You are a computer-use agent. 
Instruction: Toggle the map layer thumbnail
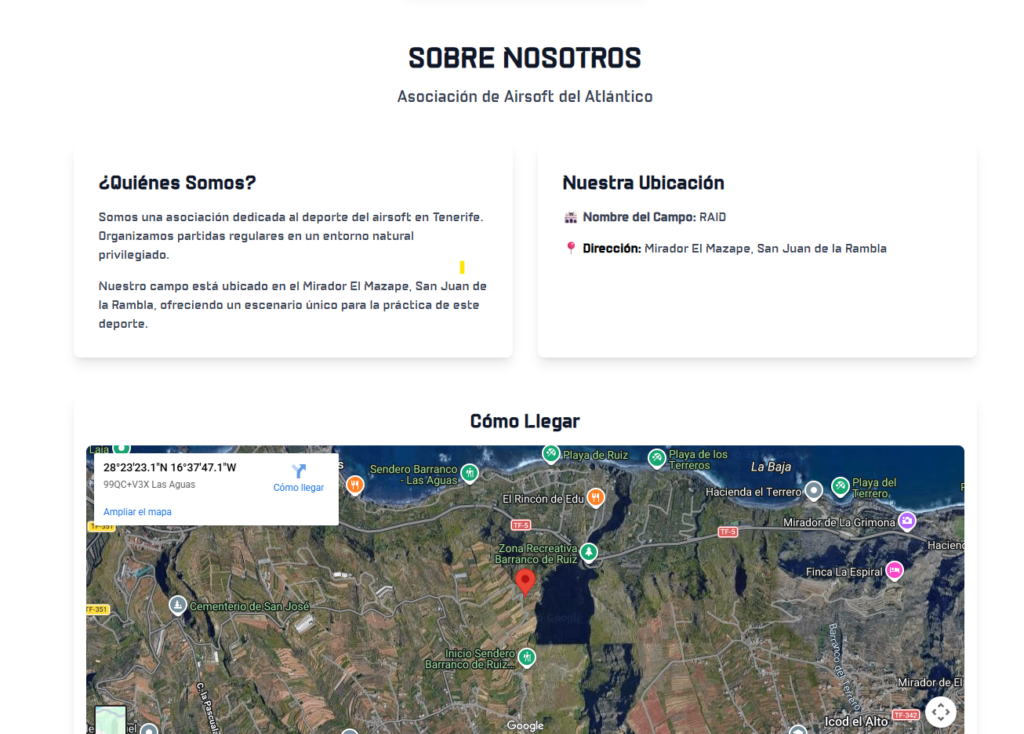[110, 720]
